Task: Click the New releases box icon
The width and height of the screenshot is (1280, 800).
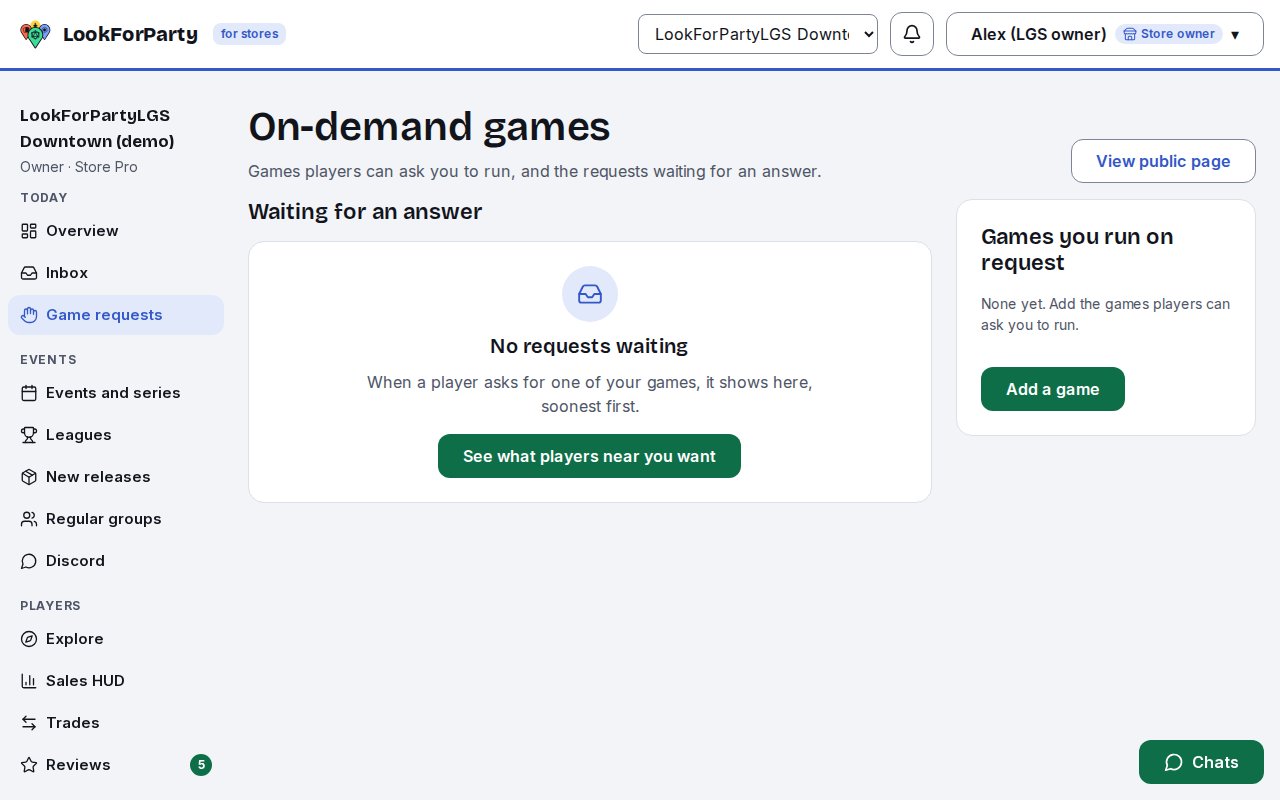Action: [x=29, y=477]
